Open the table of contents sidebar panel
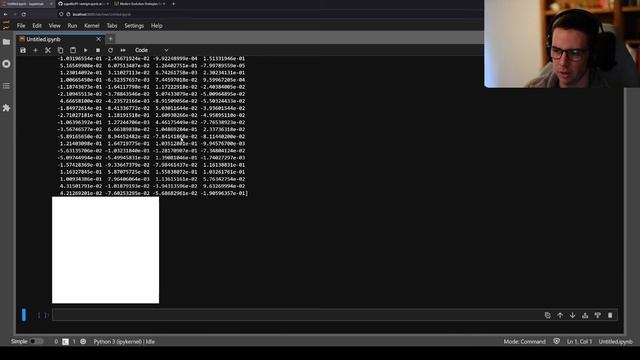The width and height of the screenshot is (640, 360). coord(6,86)
